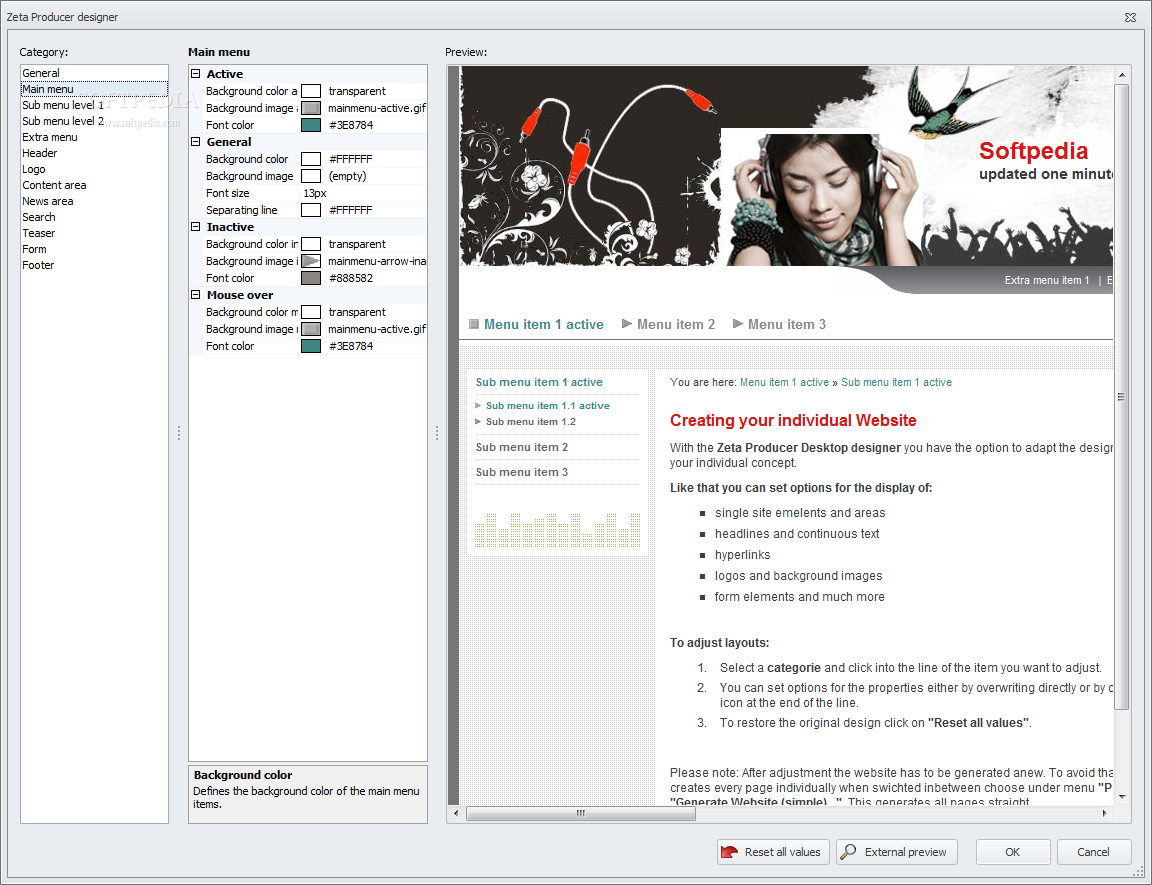Collapse the Active property group
Image resolution: width=1152 pixels, height=885 pixels.
pyautogui.click(x=195, y=74)
